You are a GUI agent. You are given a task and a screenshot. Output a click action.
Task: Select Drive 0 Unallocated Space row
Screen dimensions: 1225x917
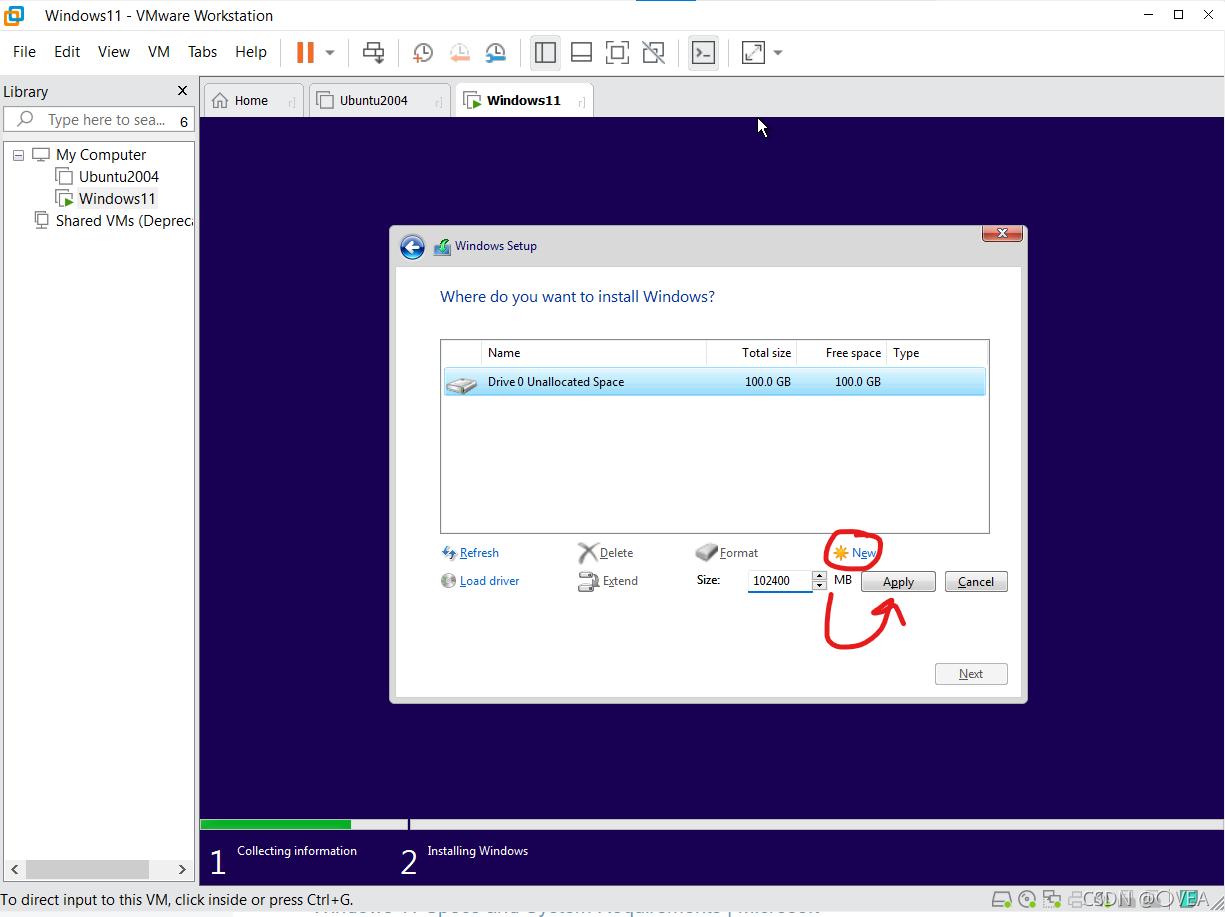click(x=714, y=382)
